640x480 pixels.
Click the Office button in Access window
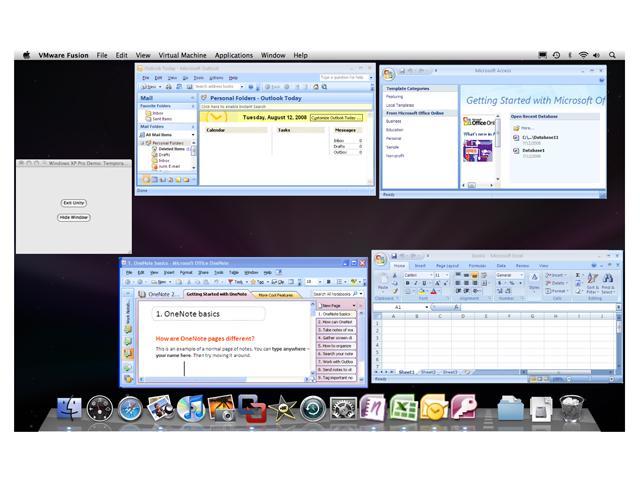[x=388, y=74]
